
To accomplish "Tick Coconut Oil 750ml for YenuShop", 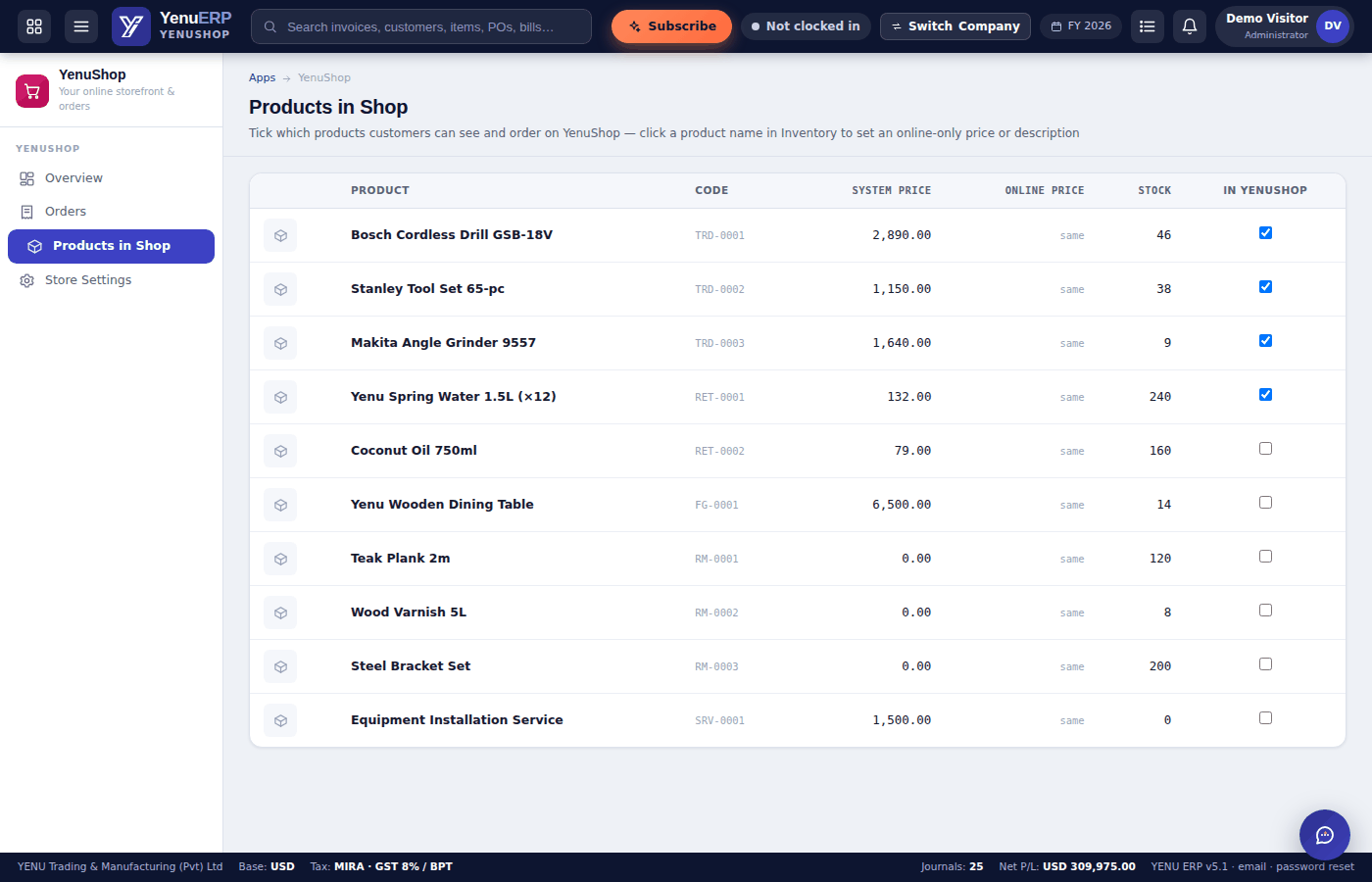I will (1265, 449).
